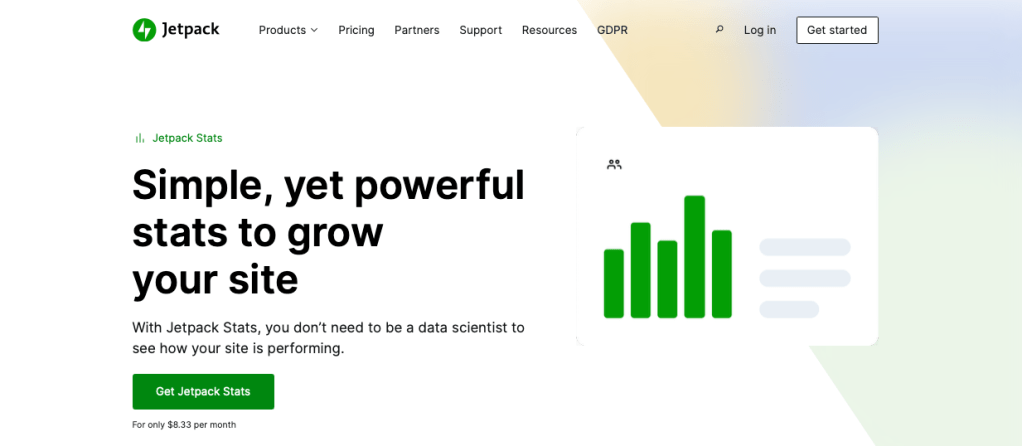1022x446 pixels.
Task: Click the Jetpack Stats green label
Action: (x=187, y=138)
